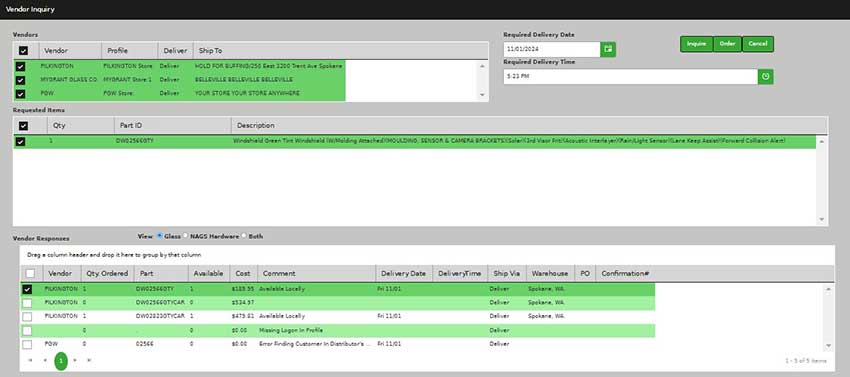Click the Required Delivery Date field
Viewport: 850px width, 377px height.
(x=552, y=49)
